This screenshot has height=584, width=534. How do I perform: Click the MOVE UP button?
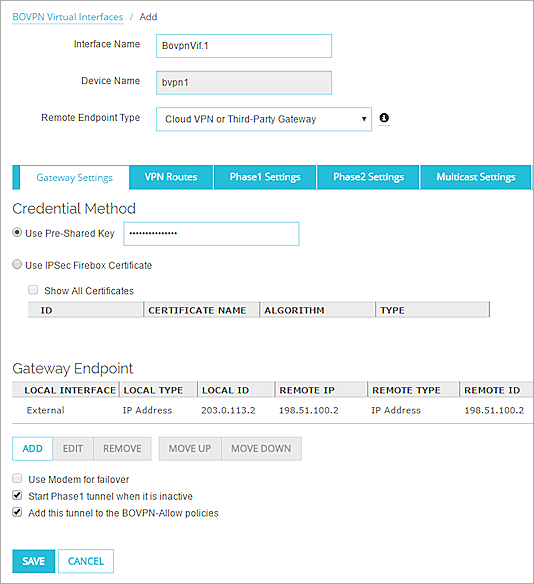(x=190, y=449)
